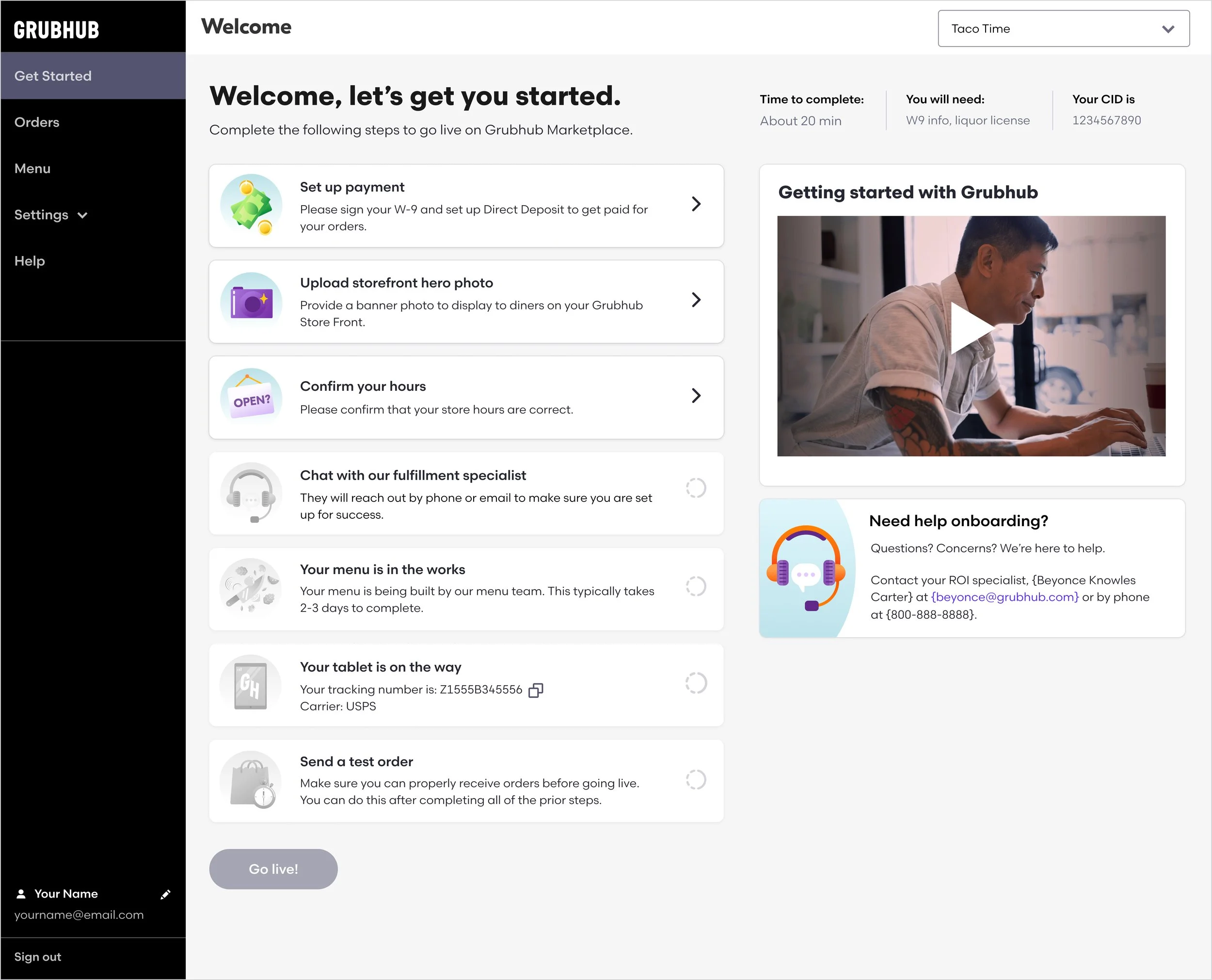
Task: Open the Set up payment step arrow
Action: [x=696, y=204]
